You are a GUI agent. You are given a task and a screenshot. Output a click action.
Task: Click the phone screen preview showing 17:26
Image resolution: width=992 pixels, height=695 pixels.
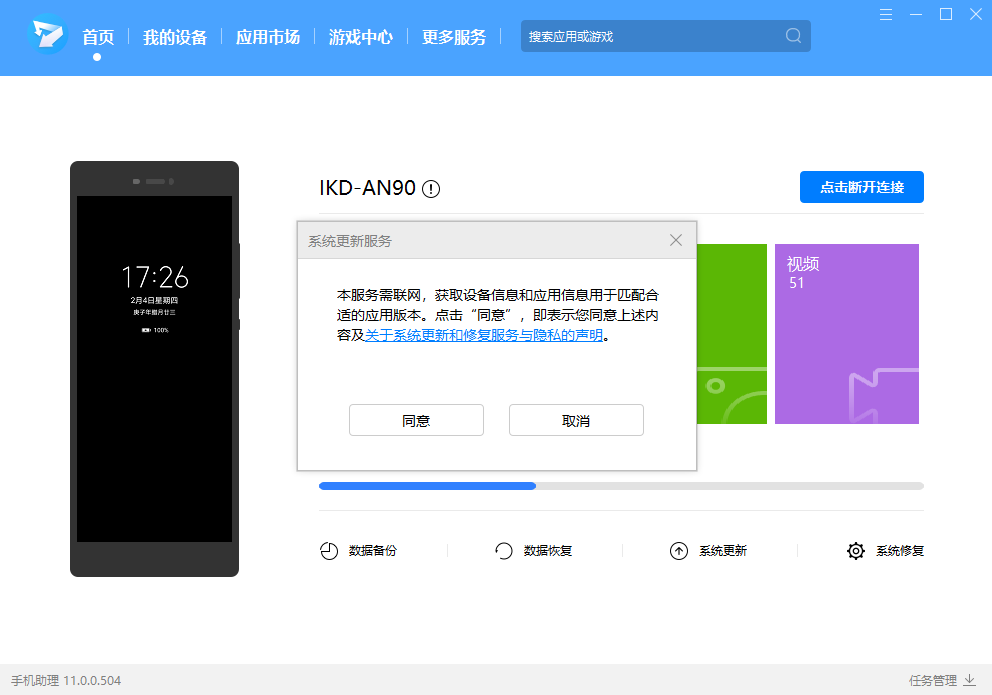[154, 369]
